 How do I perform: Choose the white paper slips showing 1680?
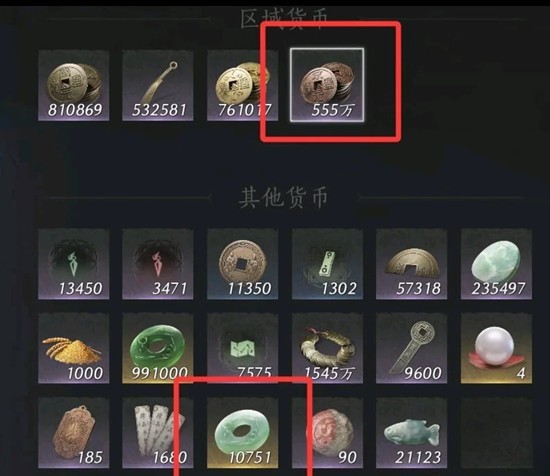[158, 433]
